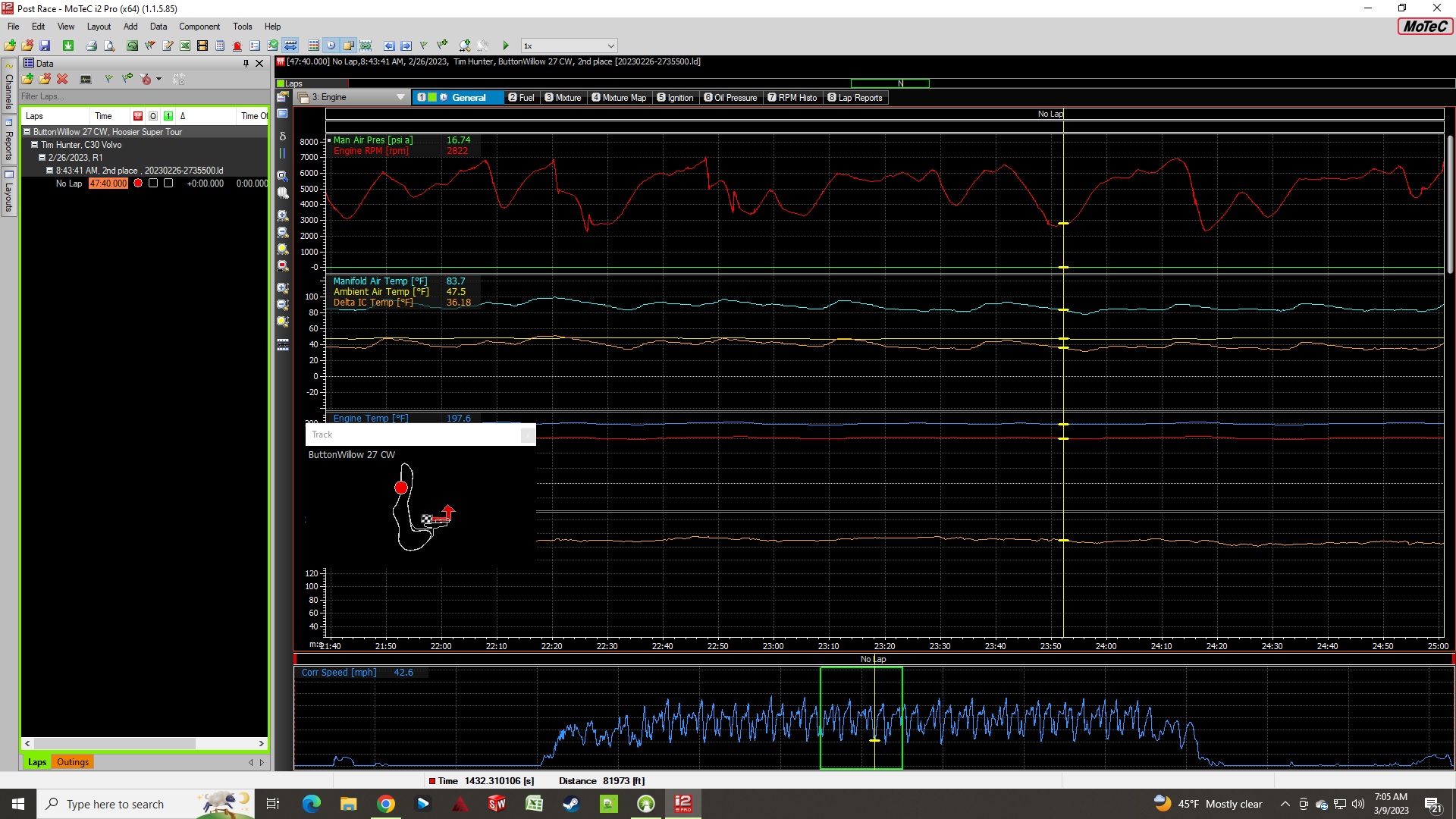Click the red alarm light toolbar icon
Screen dimensions: 1456x819
237,46
